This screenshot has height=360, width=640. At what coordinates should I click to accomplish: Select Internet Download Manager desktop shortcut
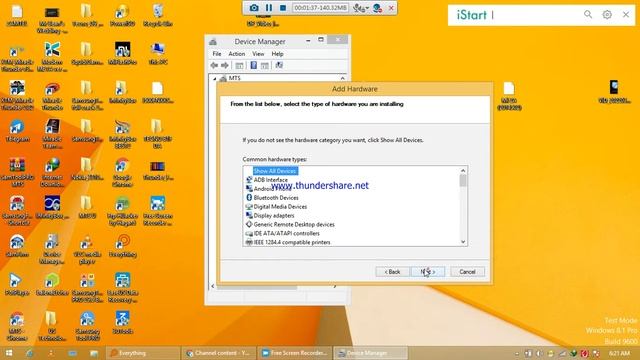(52, 172)
